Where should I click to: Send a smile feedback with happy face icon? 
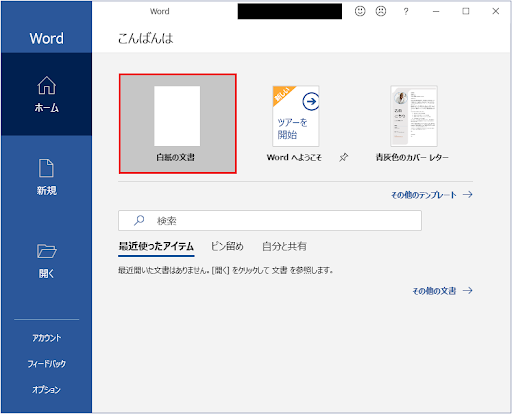(x=360, y=11)
